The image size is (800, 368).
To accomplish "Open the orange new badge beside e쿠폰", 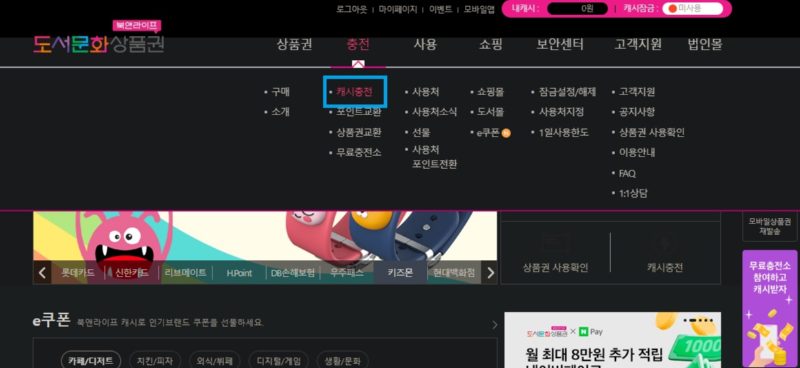I will pyautogui.click(x=506, y=133).
